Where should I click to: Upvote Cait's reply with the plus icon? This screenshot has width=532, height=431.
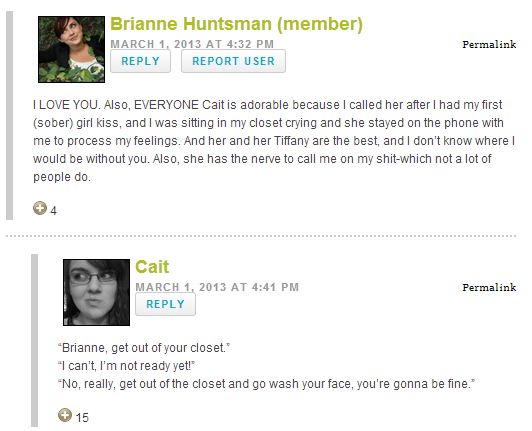pyautogui.click(x=65, y=415)
